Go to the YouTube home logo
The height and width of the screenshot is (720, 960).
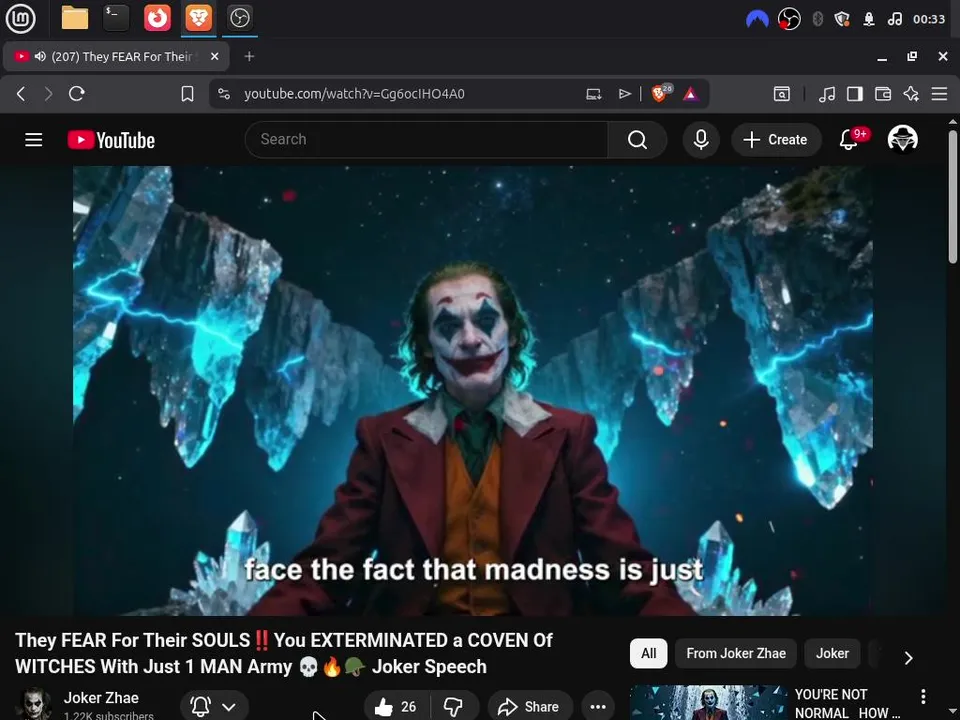[111, 140]
